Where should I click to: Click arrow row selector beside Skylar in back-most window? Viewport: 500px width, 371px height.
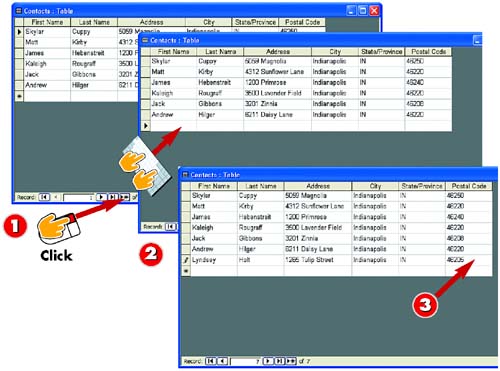[19, 32]
